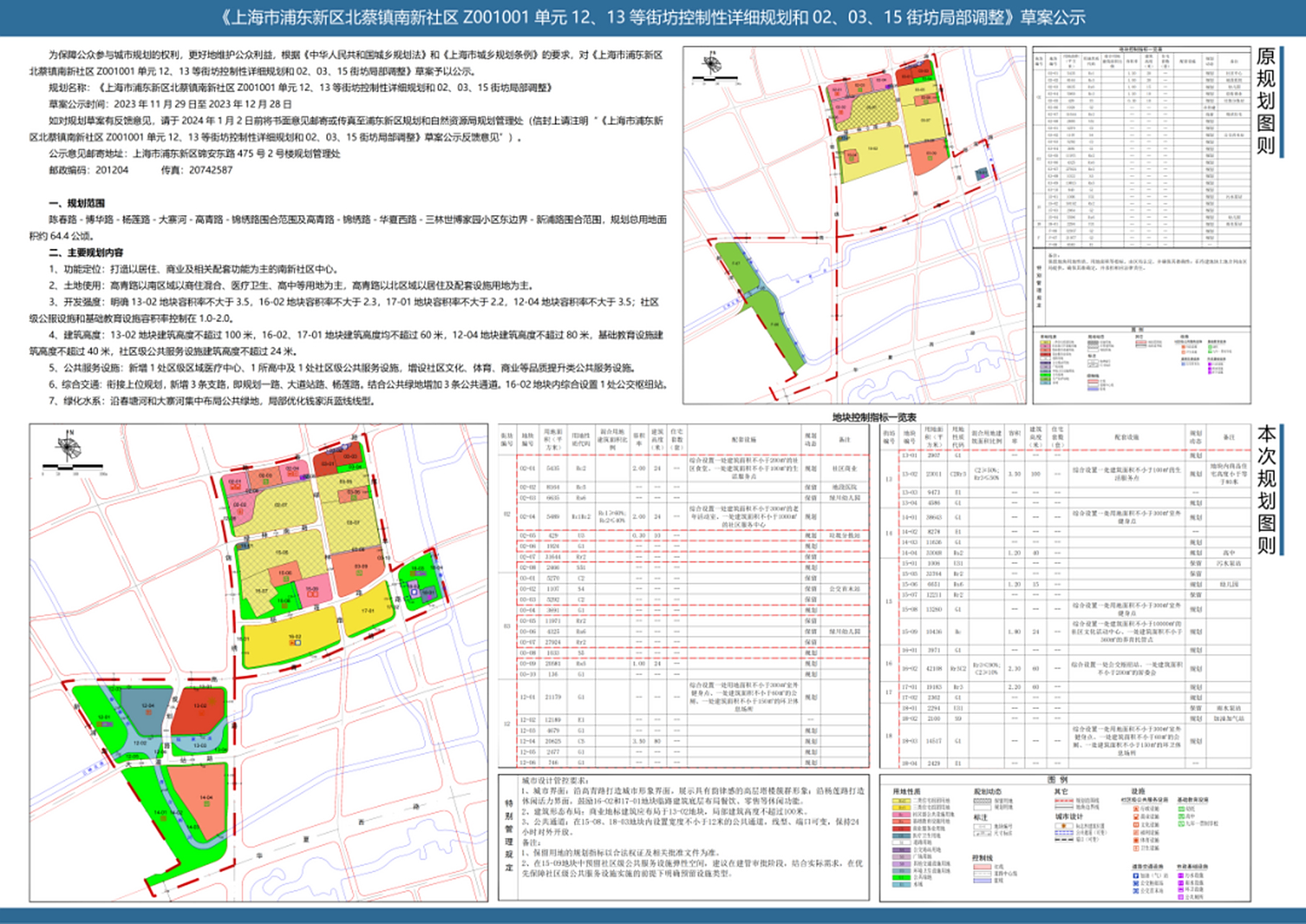Click the facility icons in yellow plot 16-02
This screenshot has width=1306, height=924.
(x=295, y=642)
